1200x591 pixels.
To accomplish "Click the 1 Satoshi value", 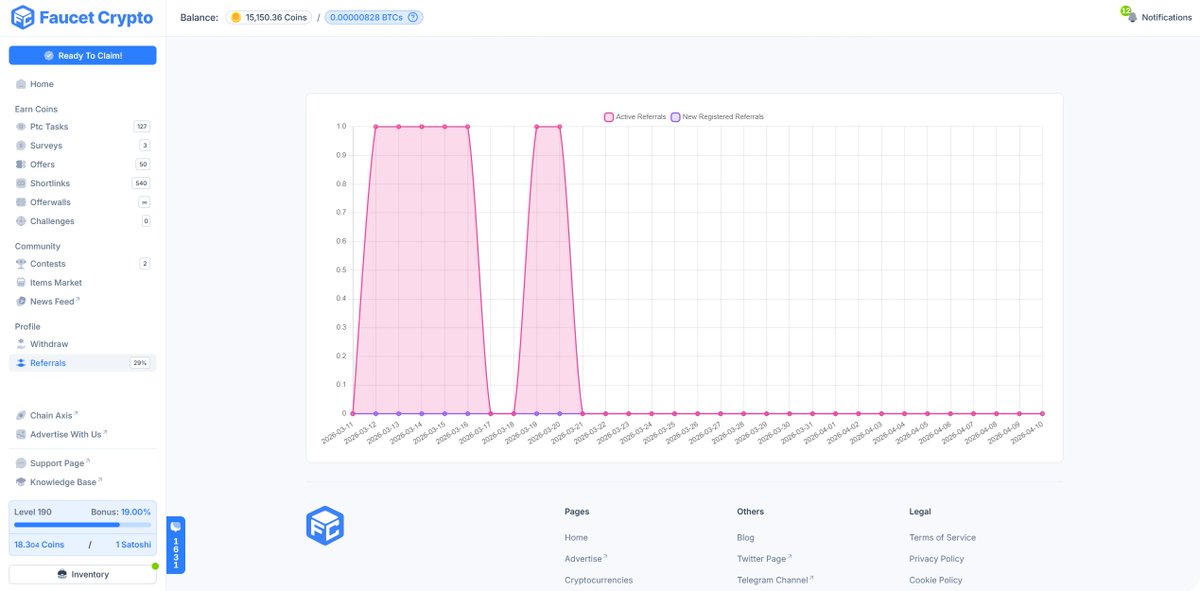I will click(133, 545).
